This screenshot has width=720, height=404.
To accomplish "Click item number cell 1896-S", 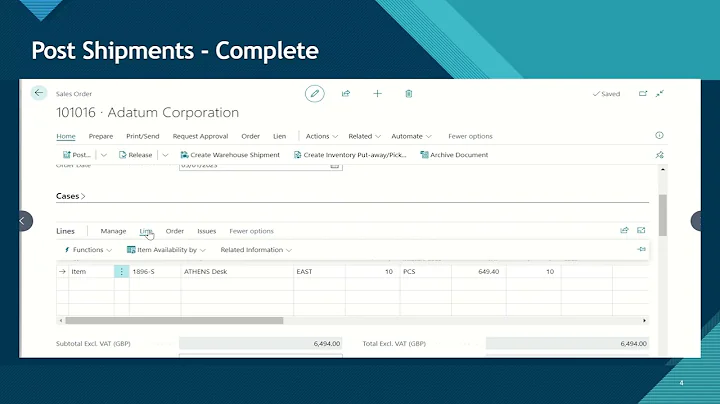I will click(x=155, y=271).
